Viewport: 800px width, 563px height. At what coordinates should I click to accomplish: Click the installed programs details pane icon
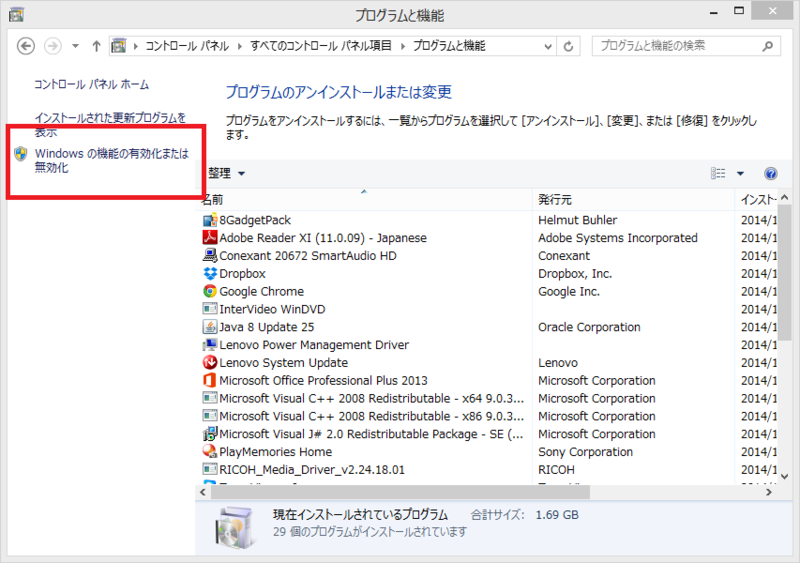(x=234, y=527)
